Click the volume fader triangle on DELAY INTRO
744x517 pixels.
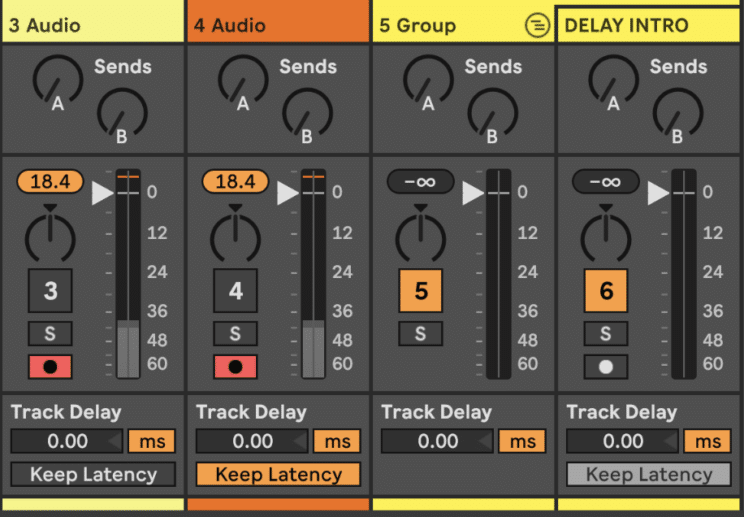click(x=658, y=193)
